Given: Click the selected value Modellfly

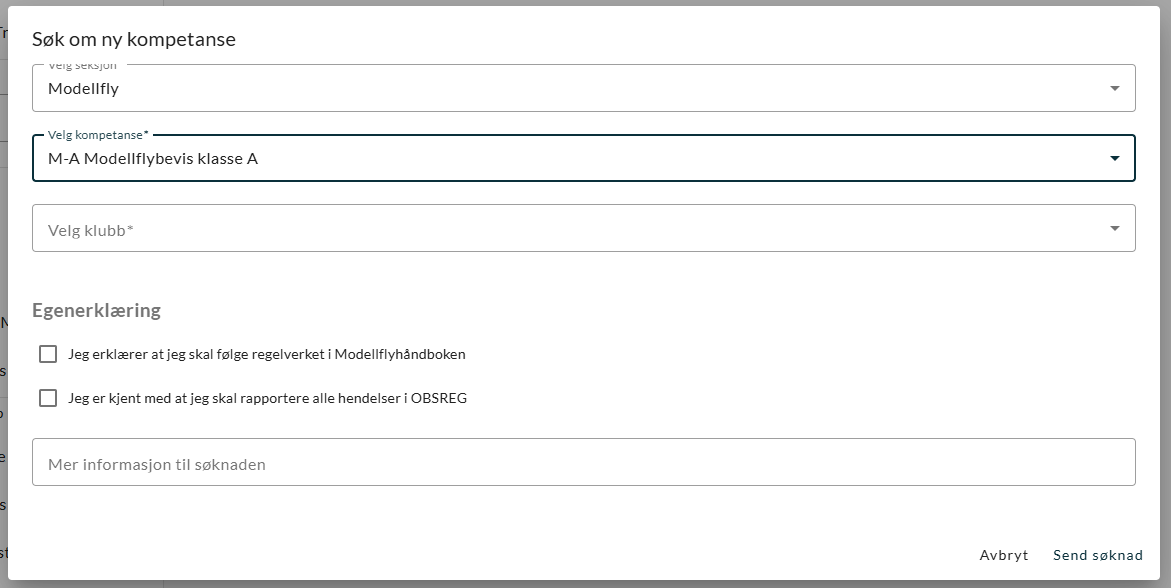Looking at the screenshot, I should tap(84, 88).
